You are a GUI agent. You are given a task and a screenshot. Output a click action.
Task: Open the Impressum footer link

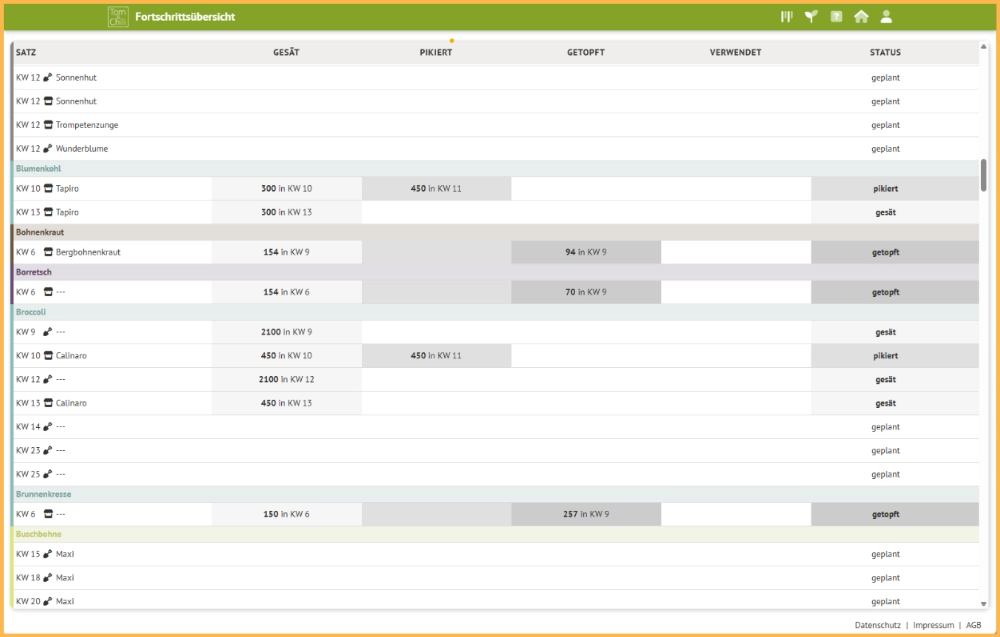click(933, 625)
